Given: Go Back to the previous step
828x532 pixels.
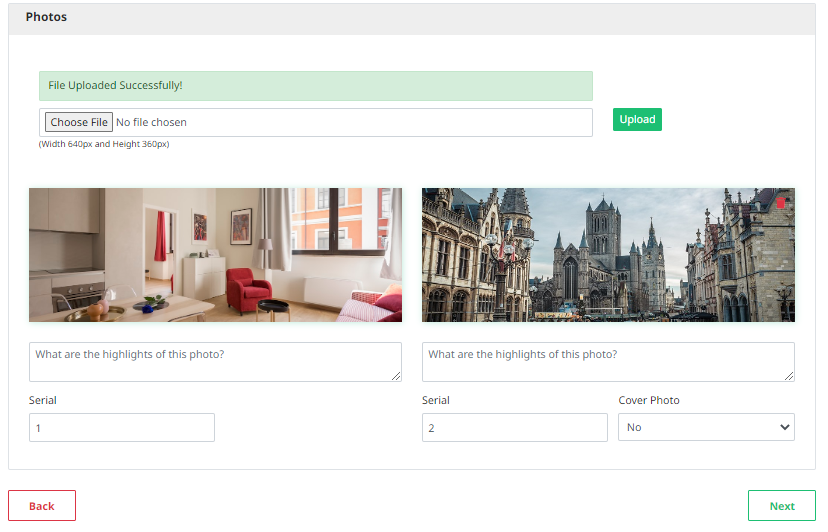Looking at the screenshot, I should 42,506.
